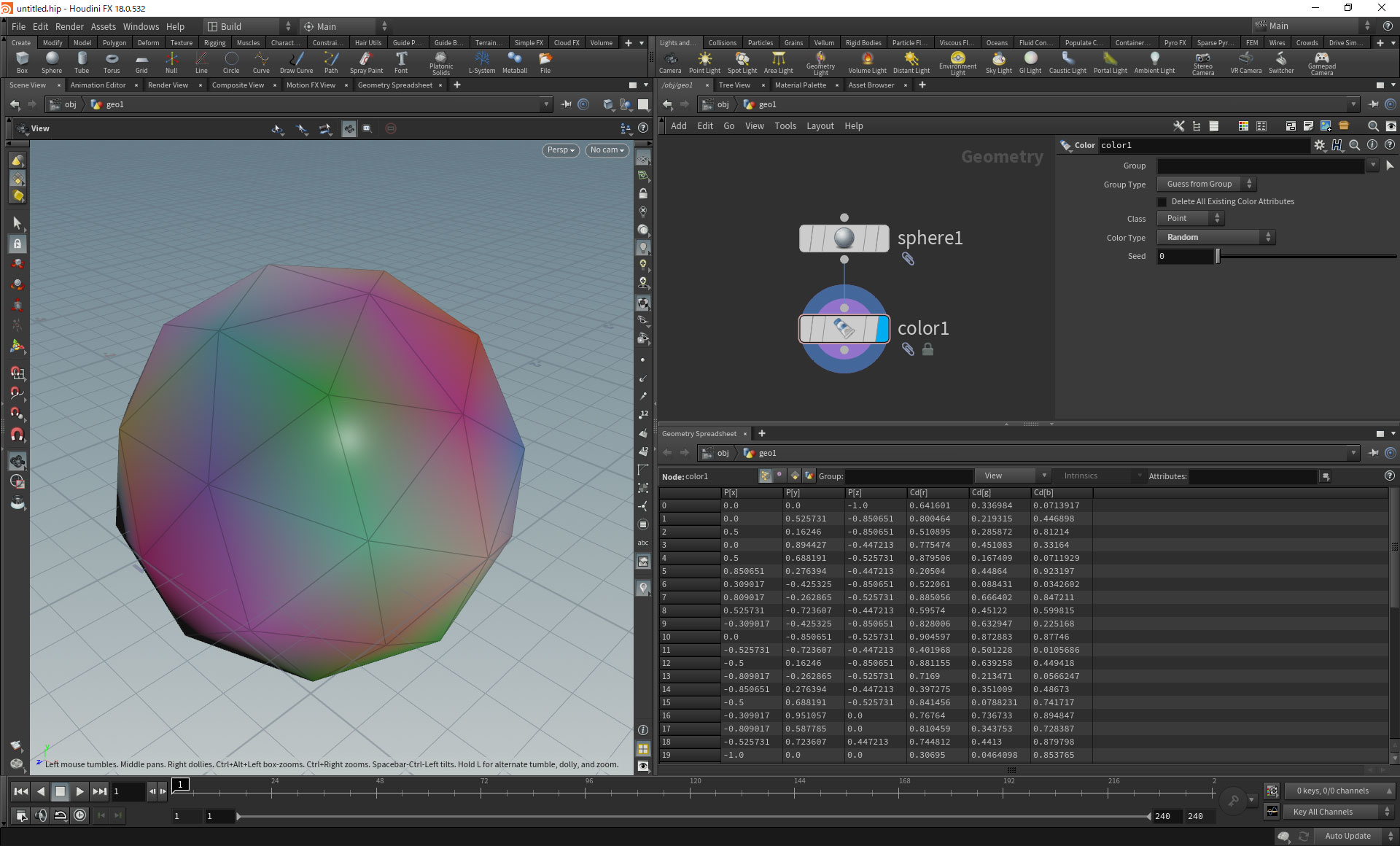Jump to the first frame
The height and width of the screenshot is (846, 1400).
click(x=21, y=791)
